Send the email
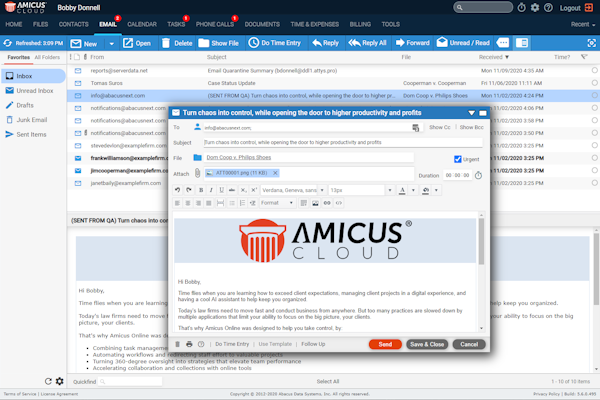This screenshot has height=400, width=600. click(x=385, y=344)
